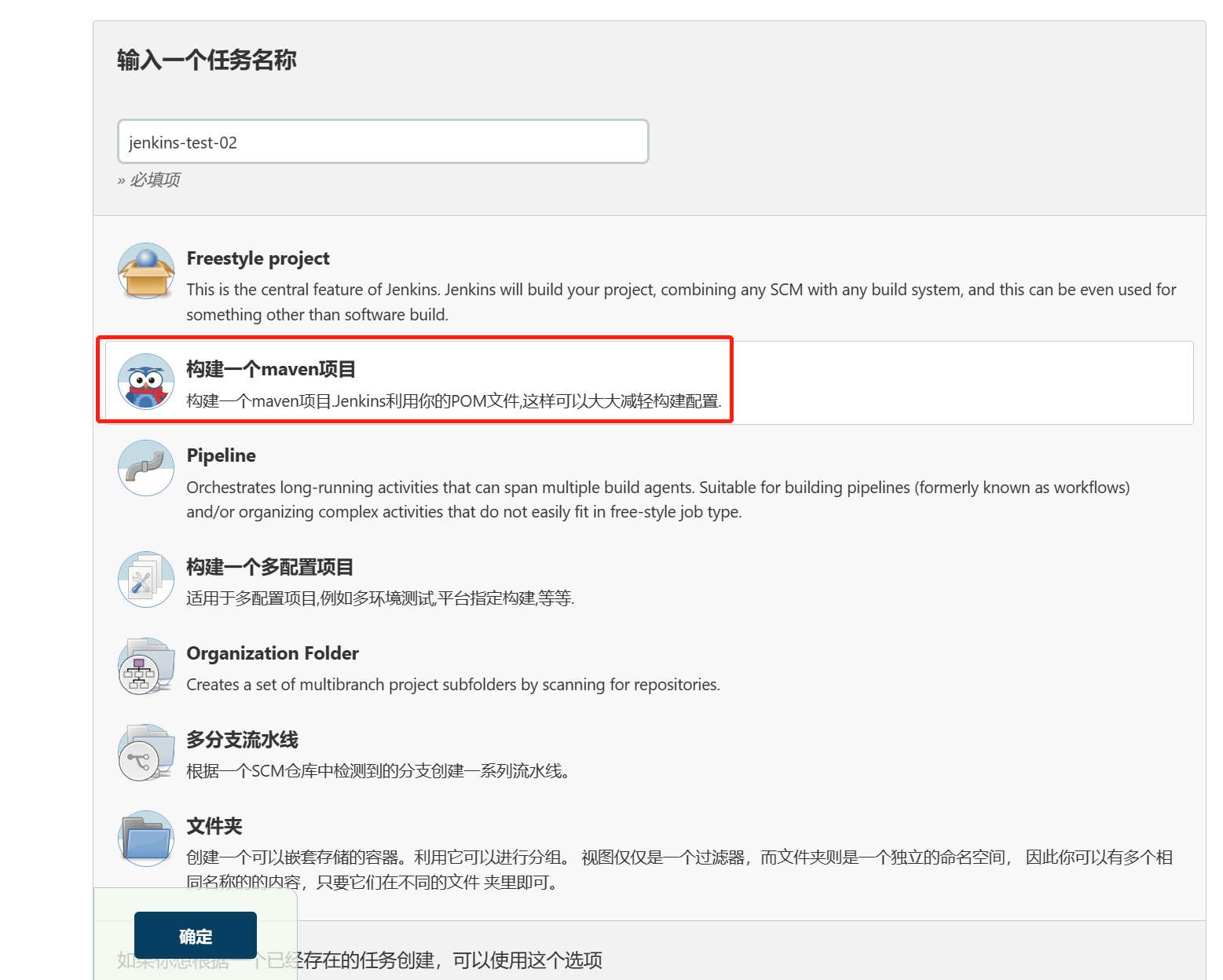
Task: Select the 多分支流水线 title
Action: 242,740
